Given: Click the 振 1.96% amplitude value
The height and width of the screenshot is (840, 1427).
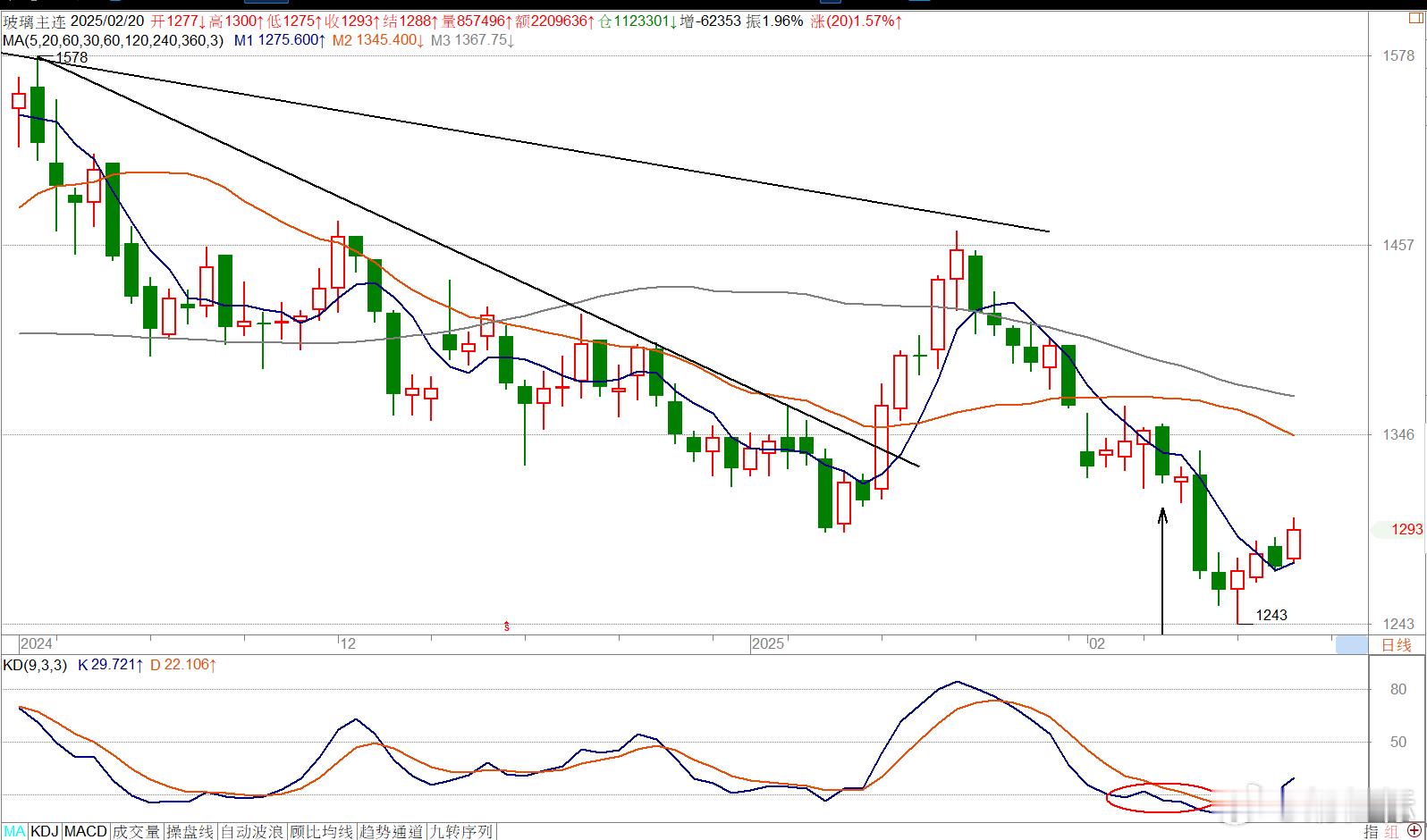Looking at the screenshot, I should point(775,21).
